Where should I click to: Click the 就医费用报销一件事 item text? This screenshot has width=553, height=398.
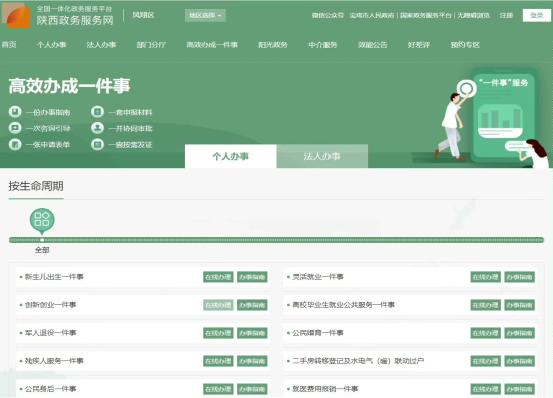325,389
